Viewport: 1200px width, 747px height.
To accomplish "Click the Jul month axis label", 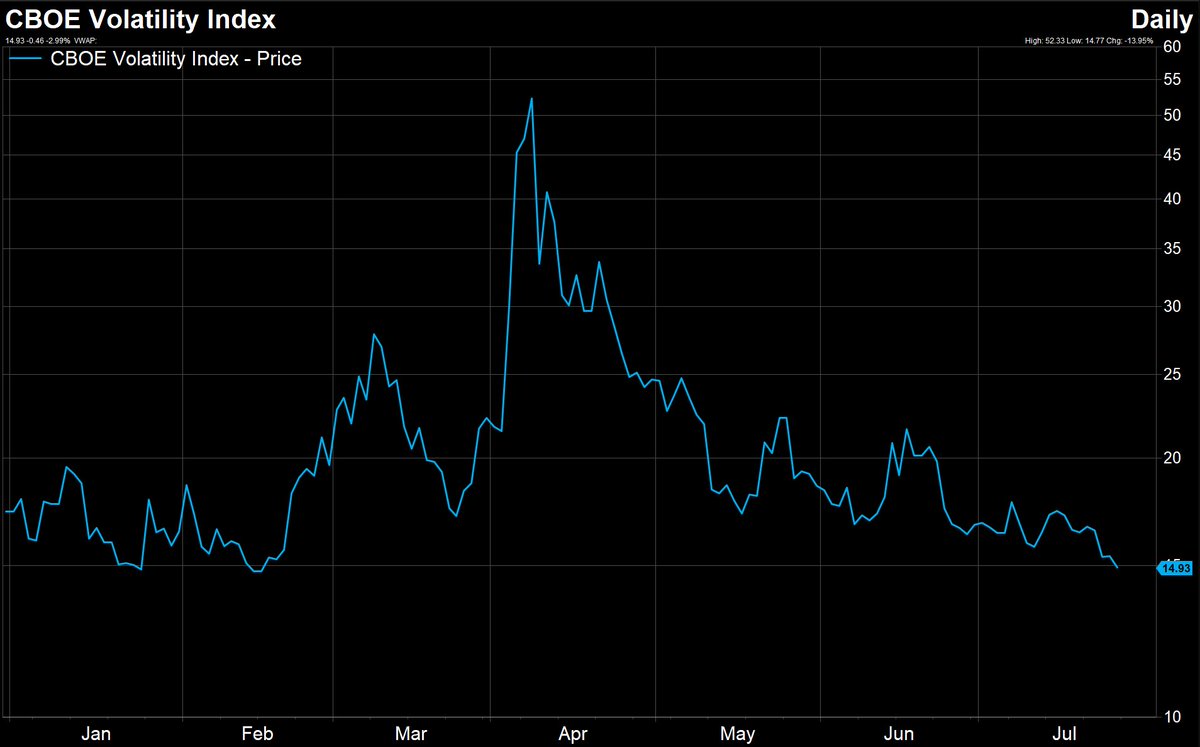I will 1064,733.
